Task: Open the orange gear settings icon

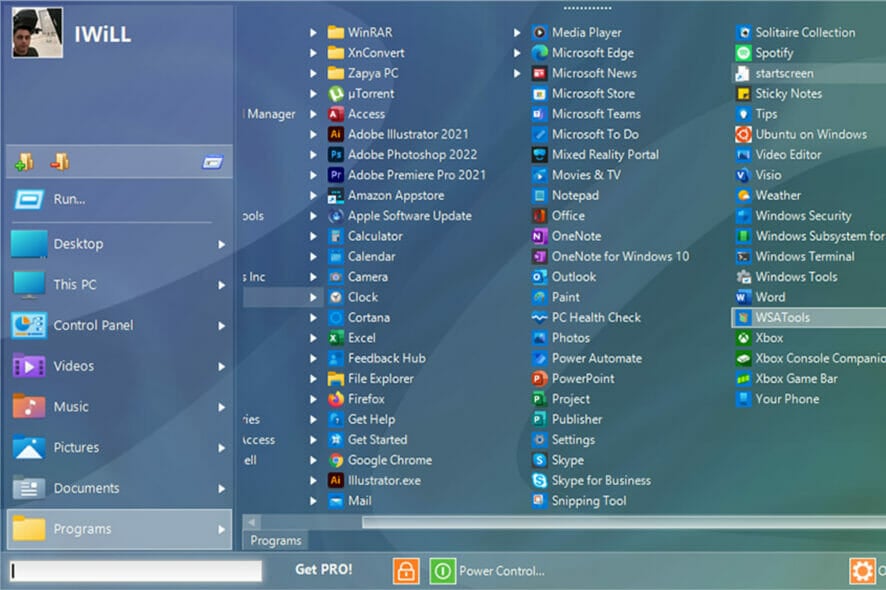Action: click(862, 571)
